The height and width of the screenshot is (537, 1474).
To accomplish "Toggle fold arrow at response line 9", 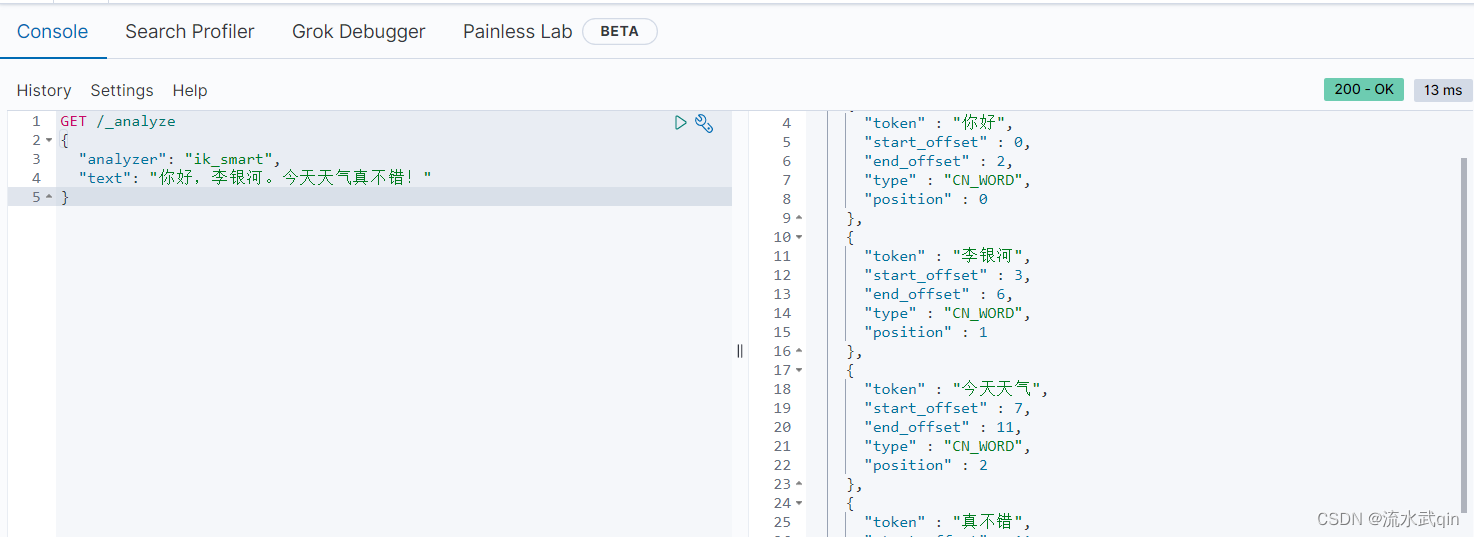I will (799, 218).
